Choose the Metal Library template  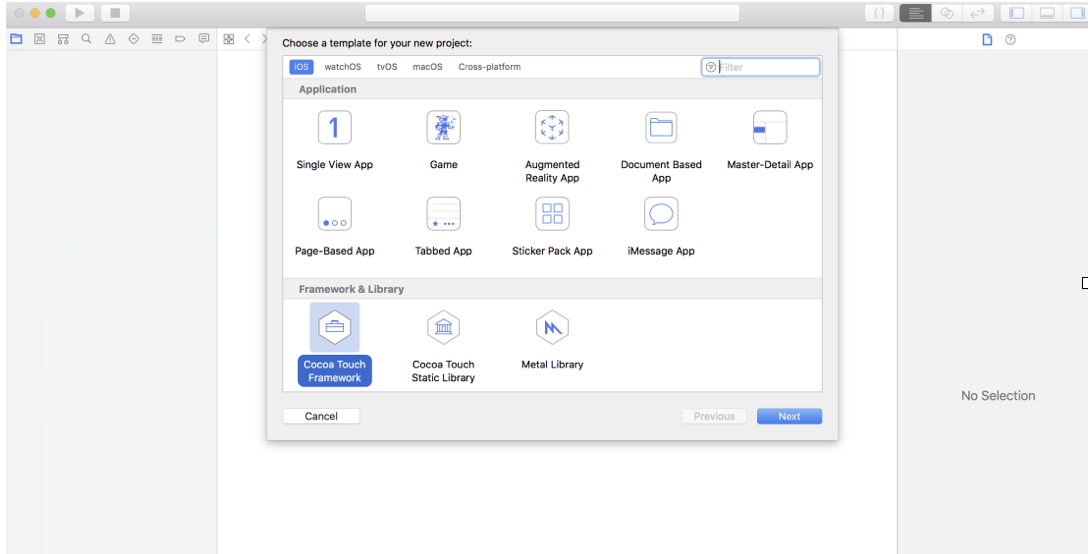coord(552,339)
